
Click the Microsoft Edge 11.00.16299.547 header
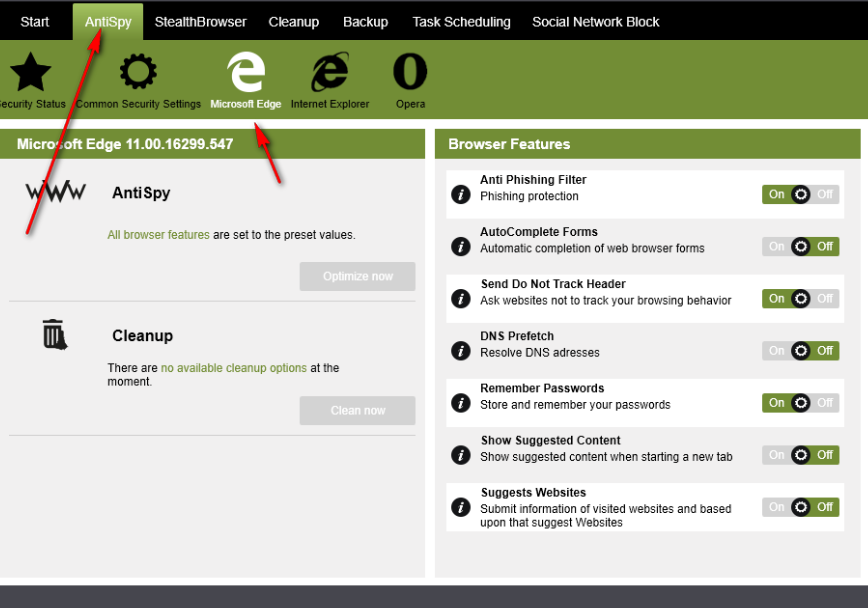213,144
